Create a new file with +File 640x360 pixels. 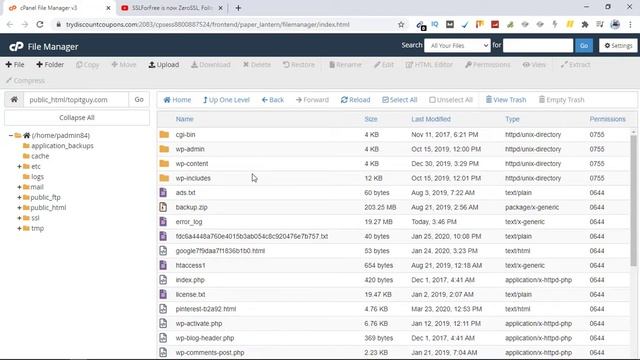(x=15, y=64)
